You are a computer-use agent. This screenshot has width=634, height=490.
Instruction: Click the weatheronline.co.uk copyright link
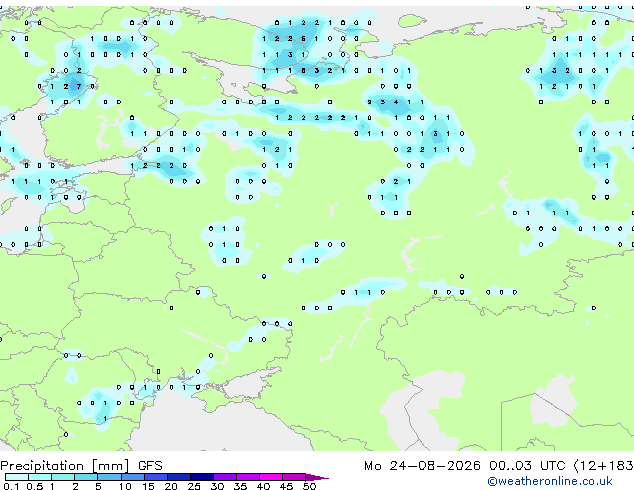(550, 481)
